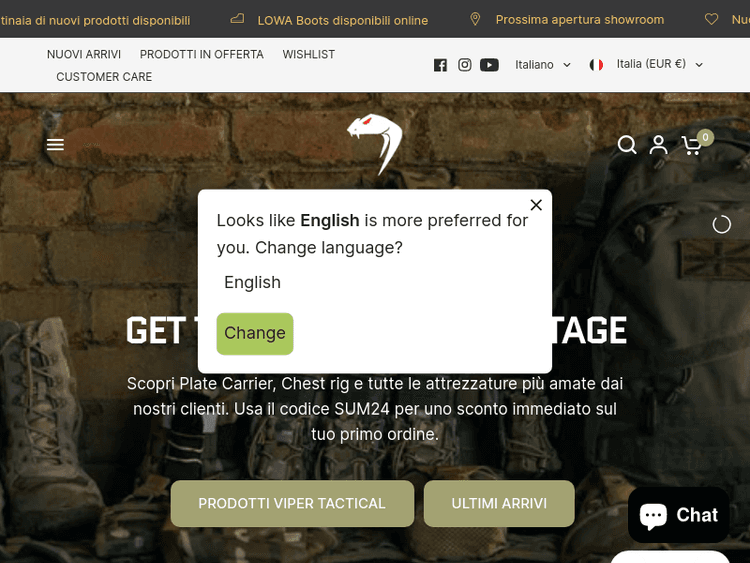Open the Shopify Chat widget
This screenshot has width=750, height=563.
[x=678, y=515]
